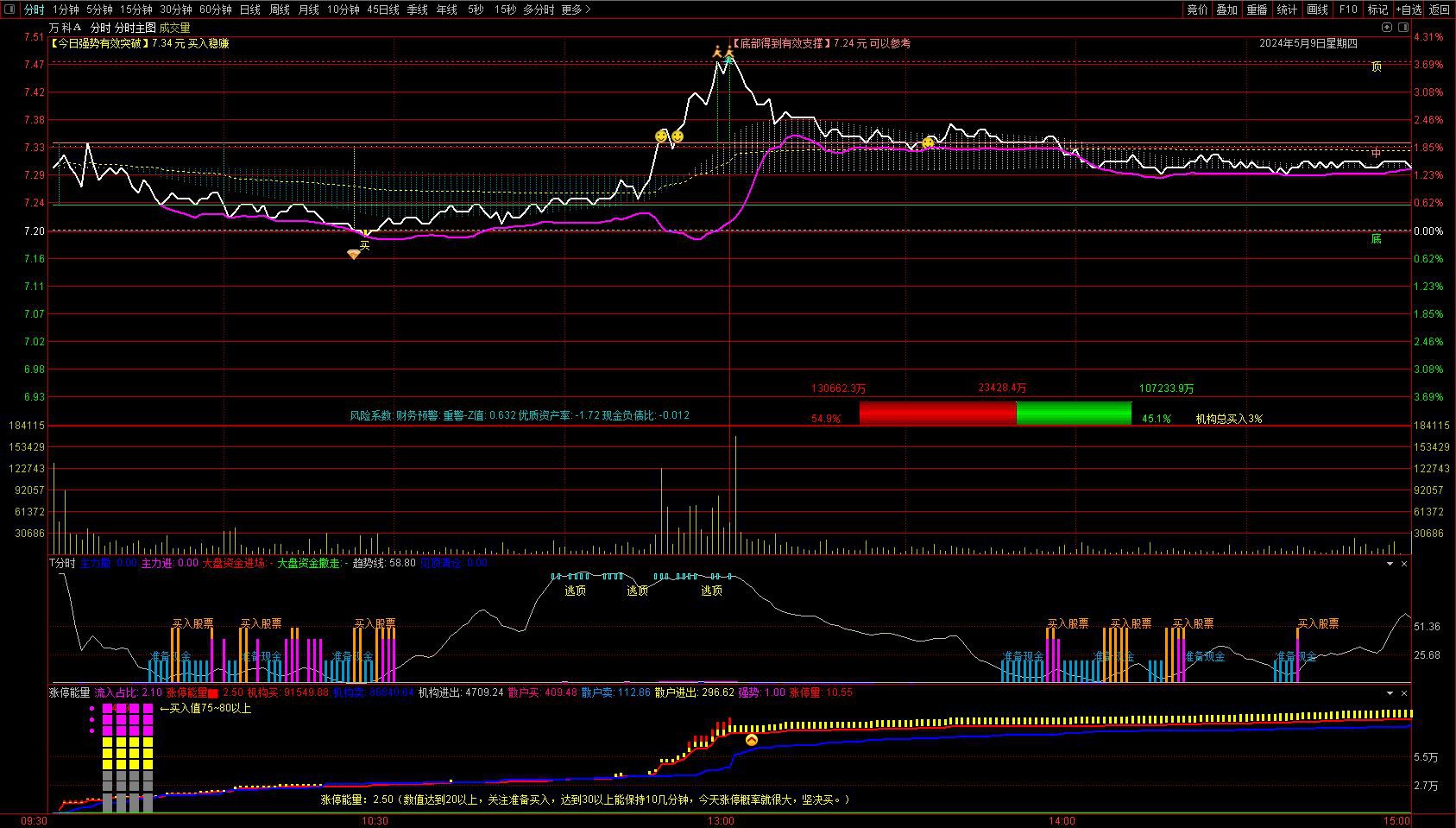1456x828 pixels.
Task: Click the 万科A stock name label
Action: coord(66,28)
